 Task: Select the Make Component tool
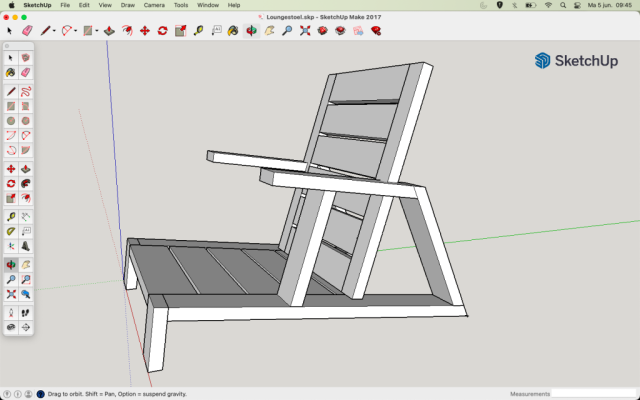click(x=25, y=58)
